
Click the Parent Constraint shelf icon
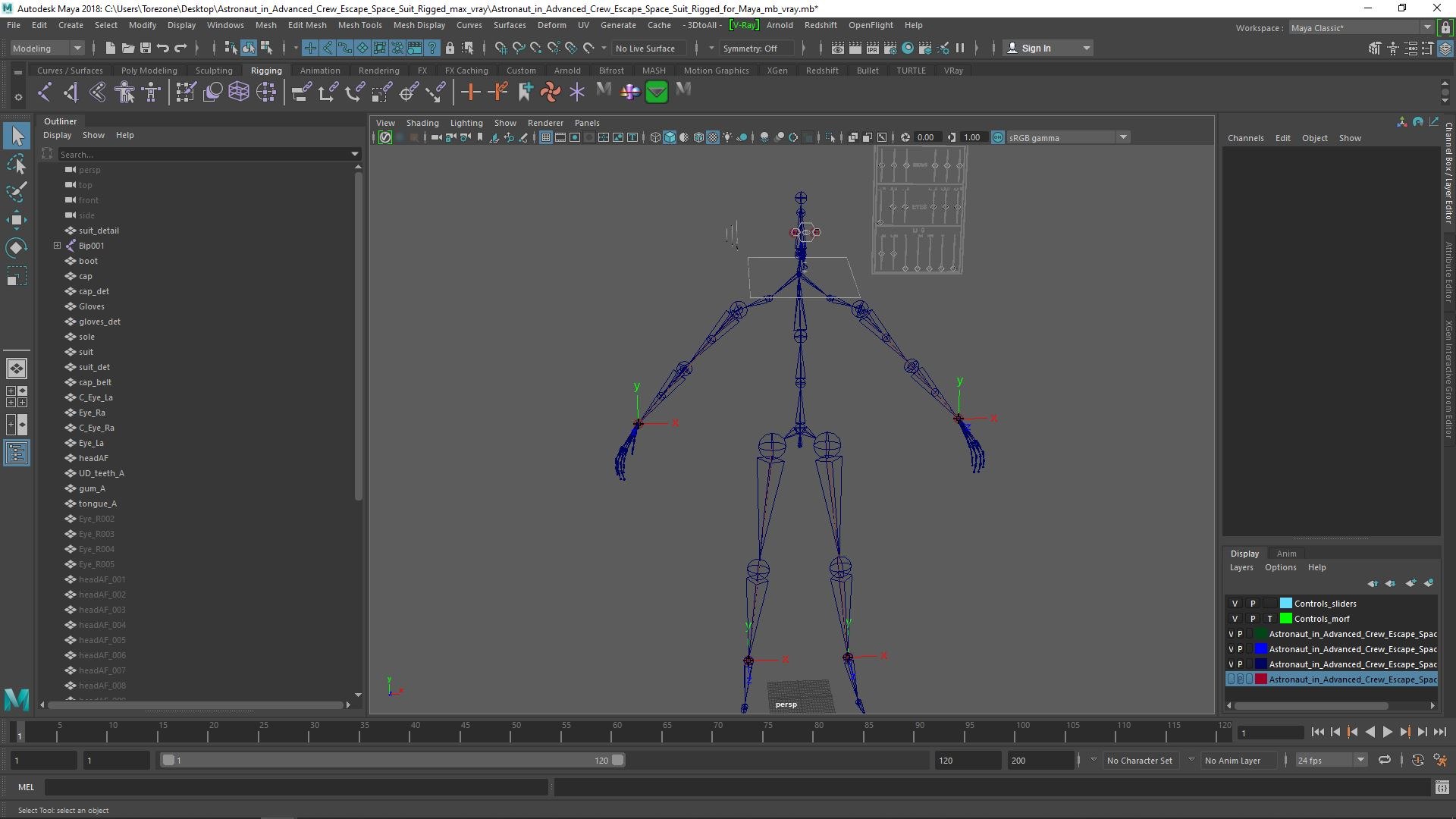click(302, 93)
